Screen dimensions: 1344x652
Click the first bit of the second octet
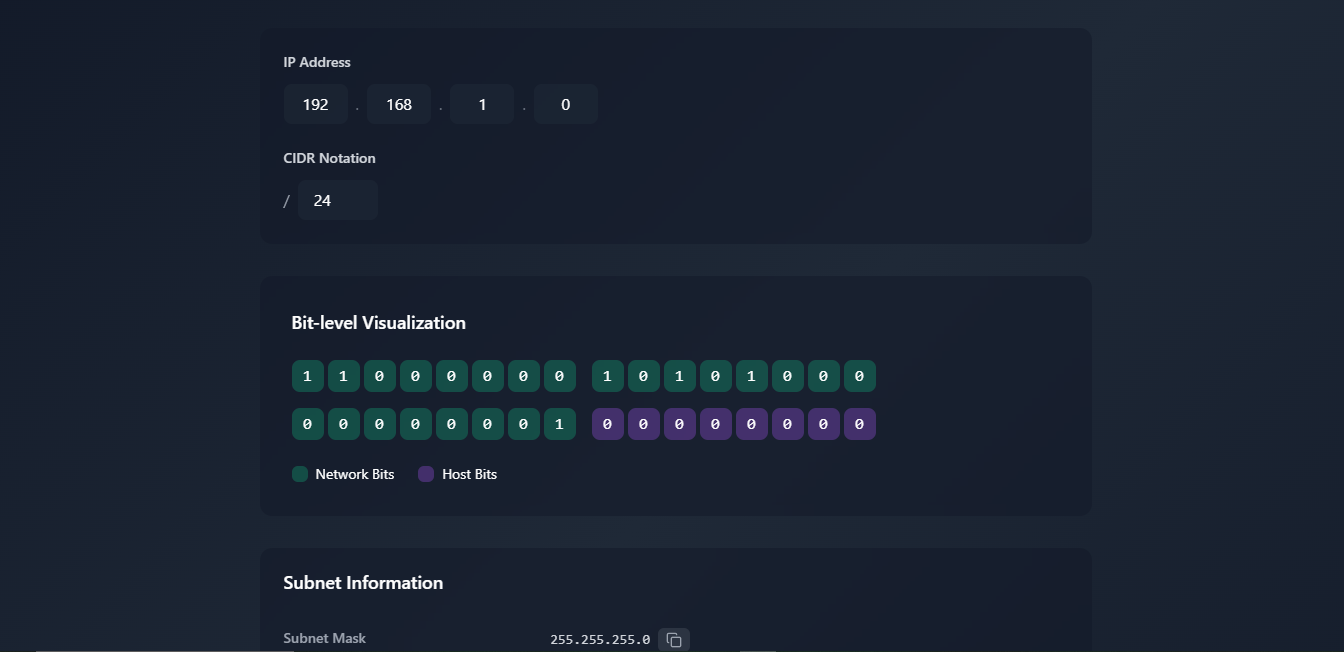click(x=608, y=376)
